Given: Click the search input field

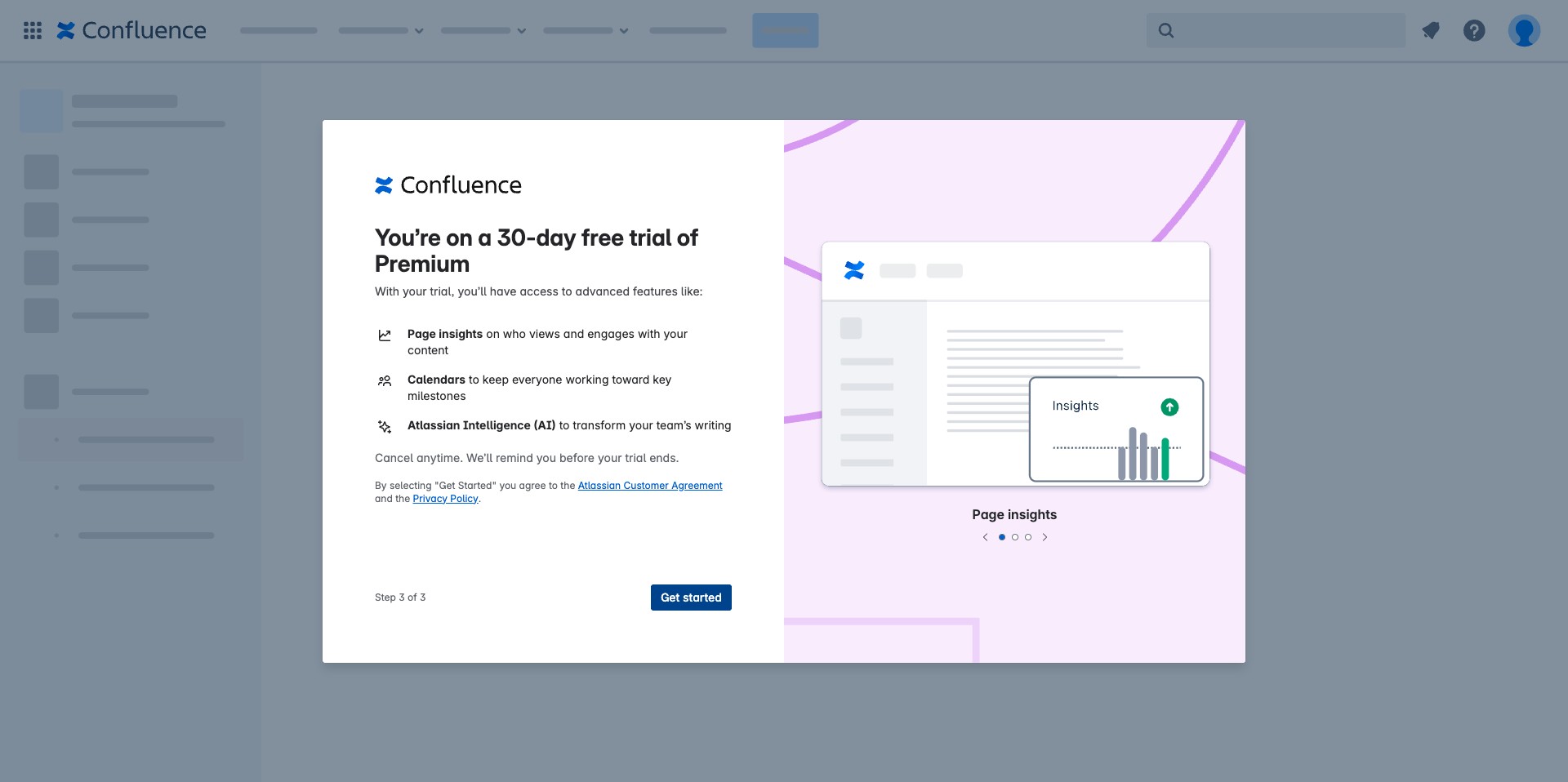Looking at the screenshot, I should tap(1276, 31).
